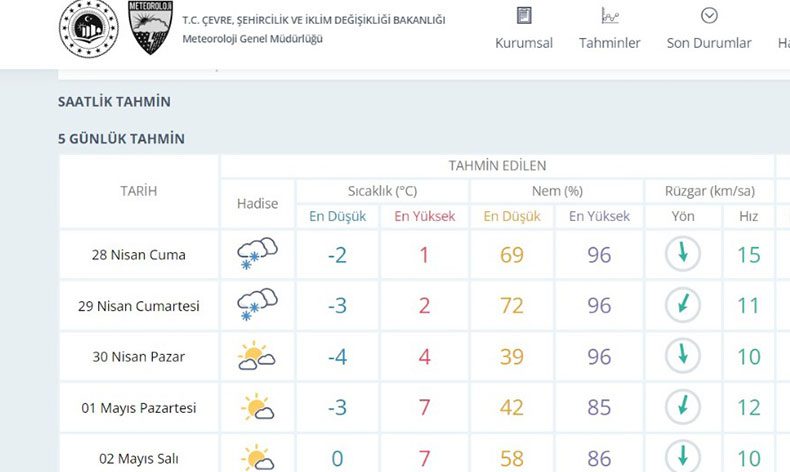Image resolution: width=790 pixels, height=472 pixels.
Task: Click the Kurumsal document icon
Action: [x=524, y=16]
